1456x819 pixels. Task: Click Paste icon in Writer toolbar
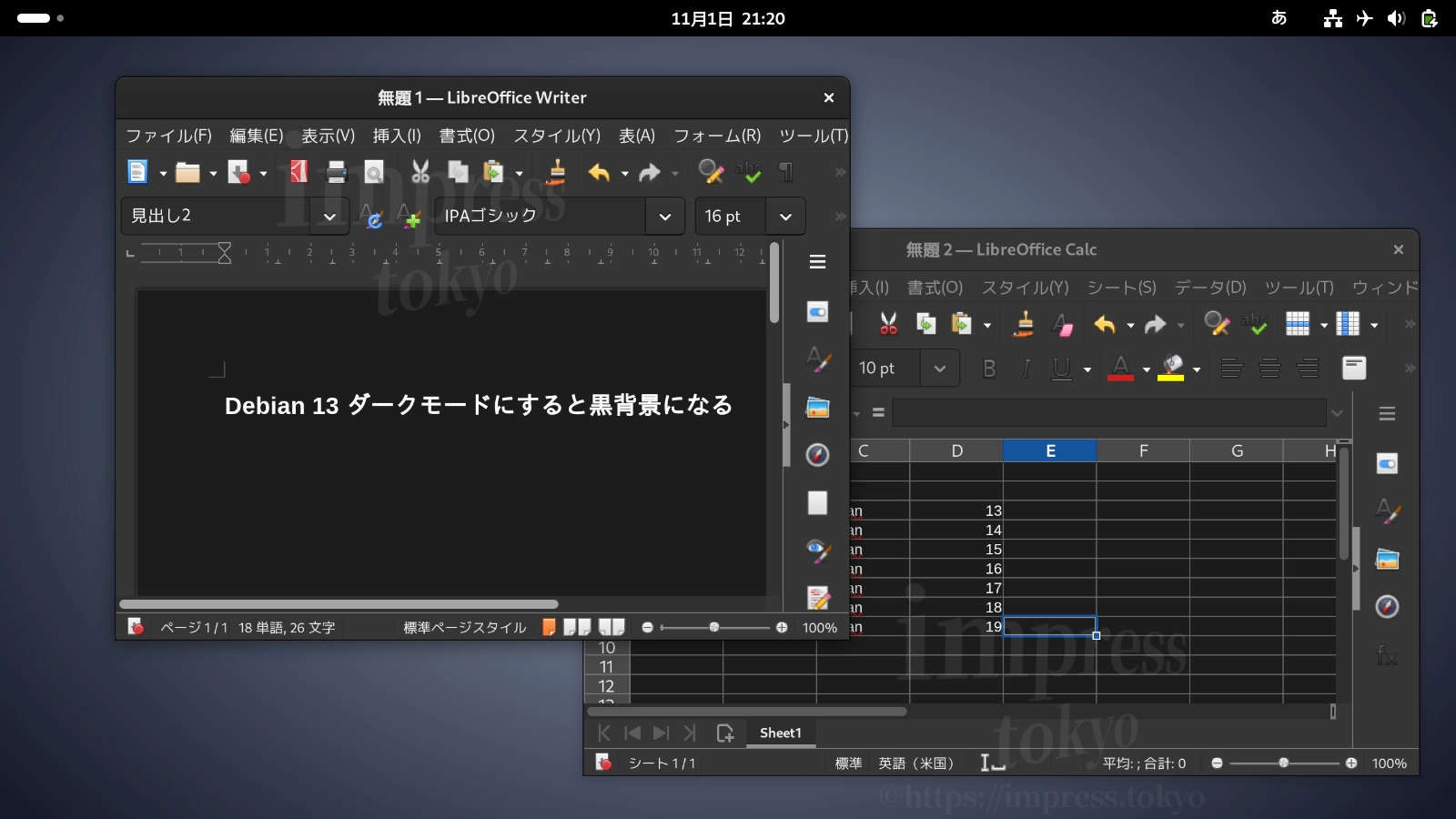click(493, 172)
